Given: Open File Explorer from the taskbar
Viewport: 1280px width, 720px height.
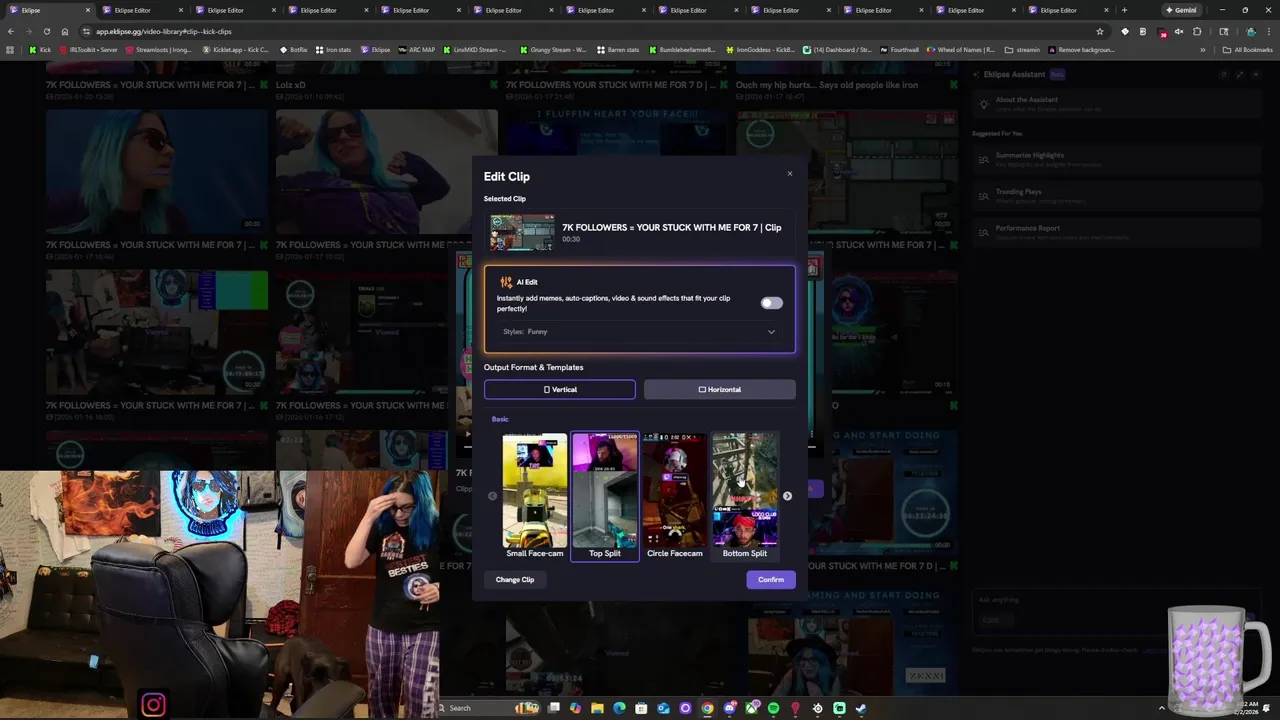Looking at the screenshot, I should tap(597, 708).
